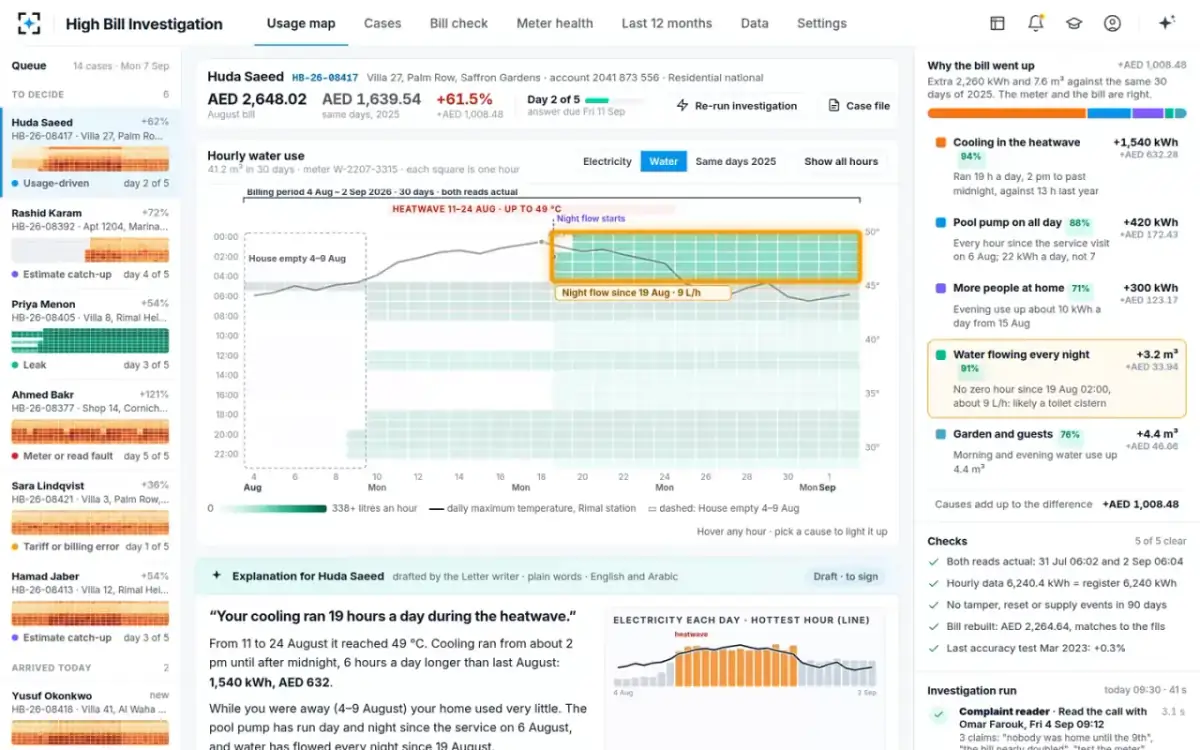The image size is (1200, 750).
Task: Open the user profile icon
Action: pos(1112,24)
